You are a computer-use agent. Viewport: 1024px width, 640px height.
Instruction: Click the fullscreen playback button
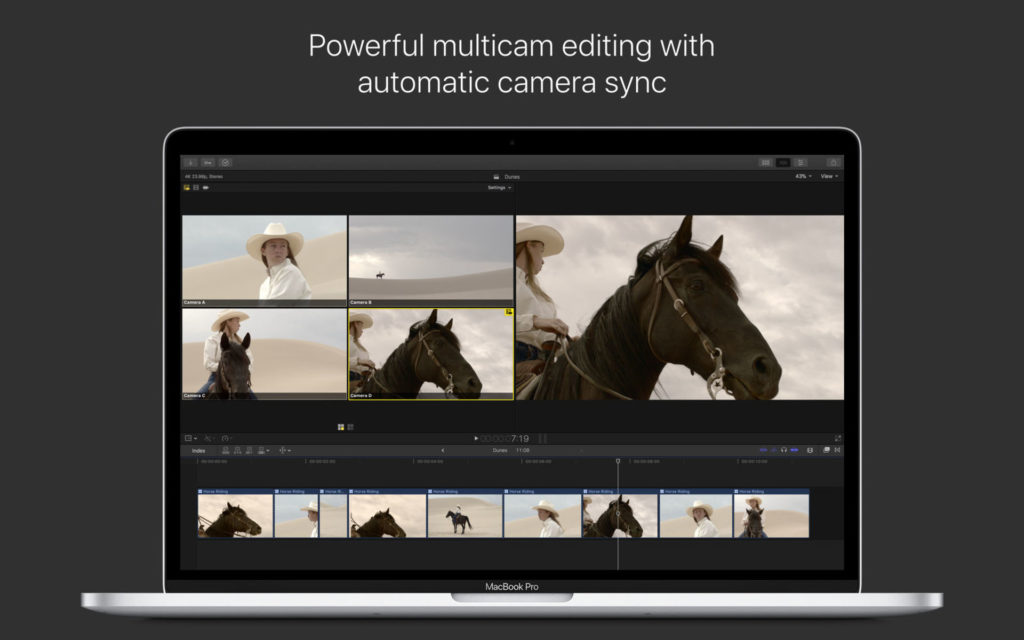pos(838,437)
